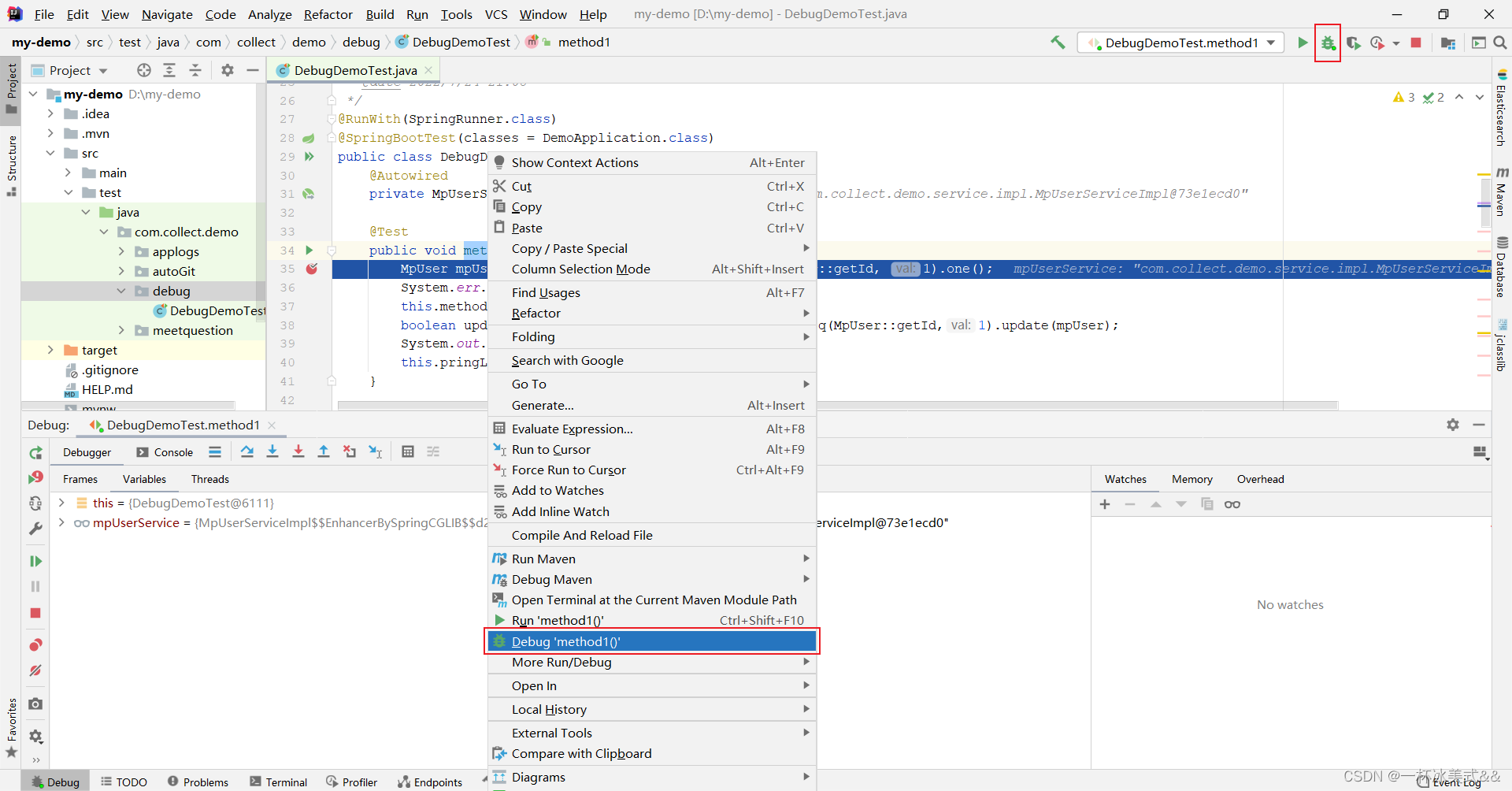Viewport: 1512px width, 791px height.
Task: Close the DebugDemoTest.java editor tab
Action: point(428,70)
